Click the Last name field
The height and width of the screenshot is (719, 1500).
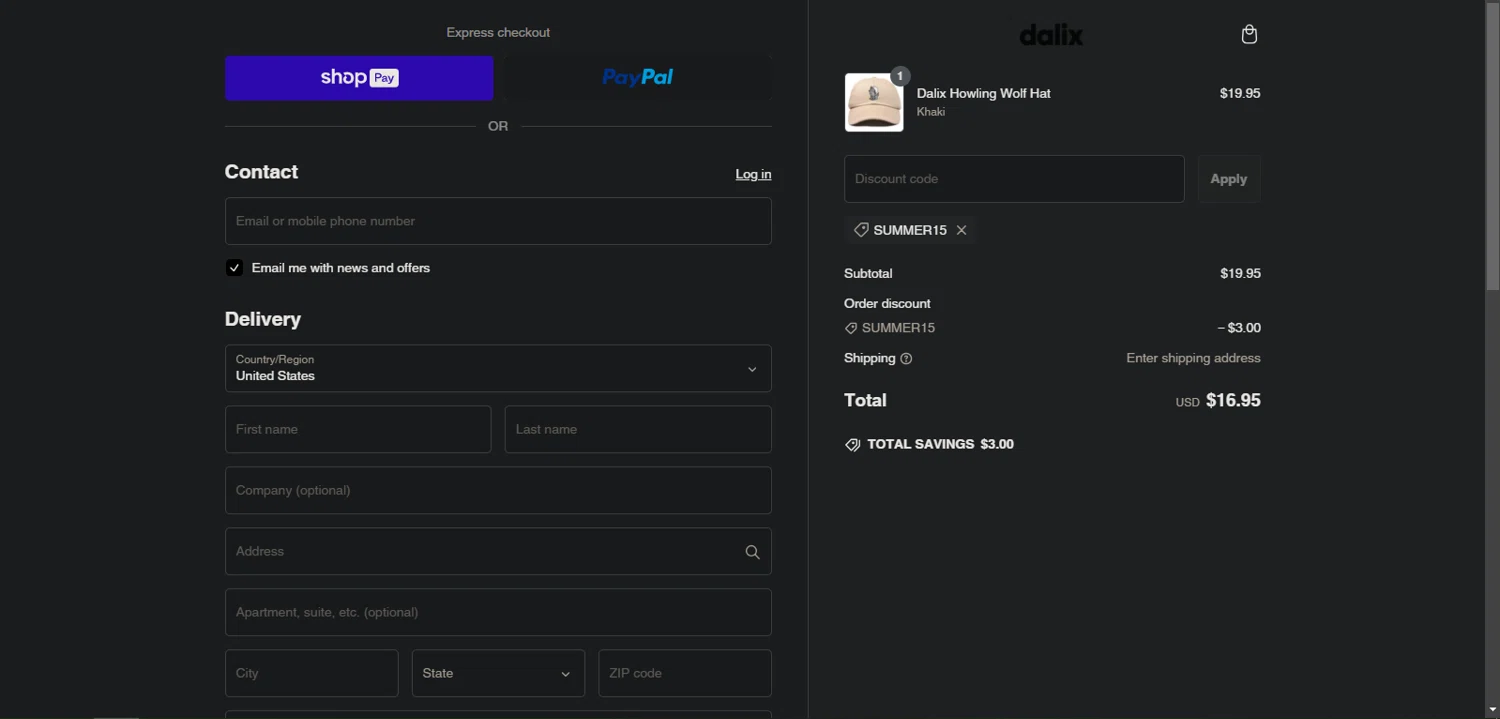tap(638, 429)
